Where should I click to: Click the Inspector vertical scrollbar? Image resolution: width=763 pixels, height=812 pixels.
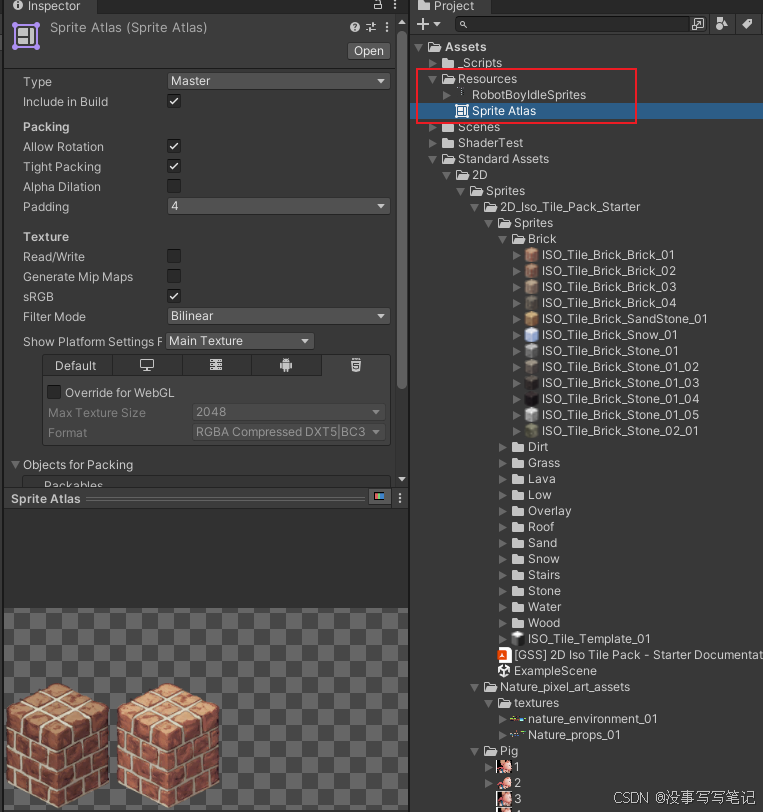click(401, 210)
